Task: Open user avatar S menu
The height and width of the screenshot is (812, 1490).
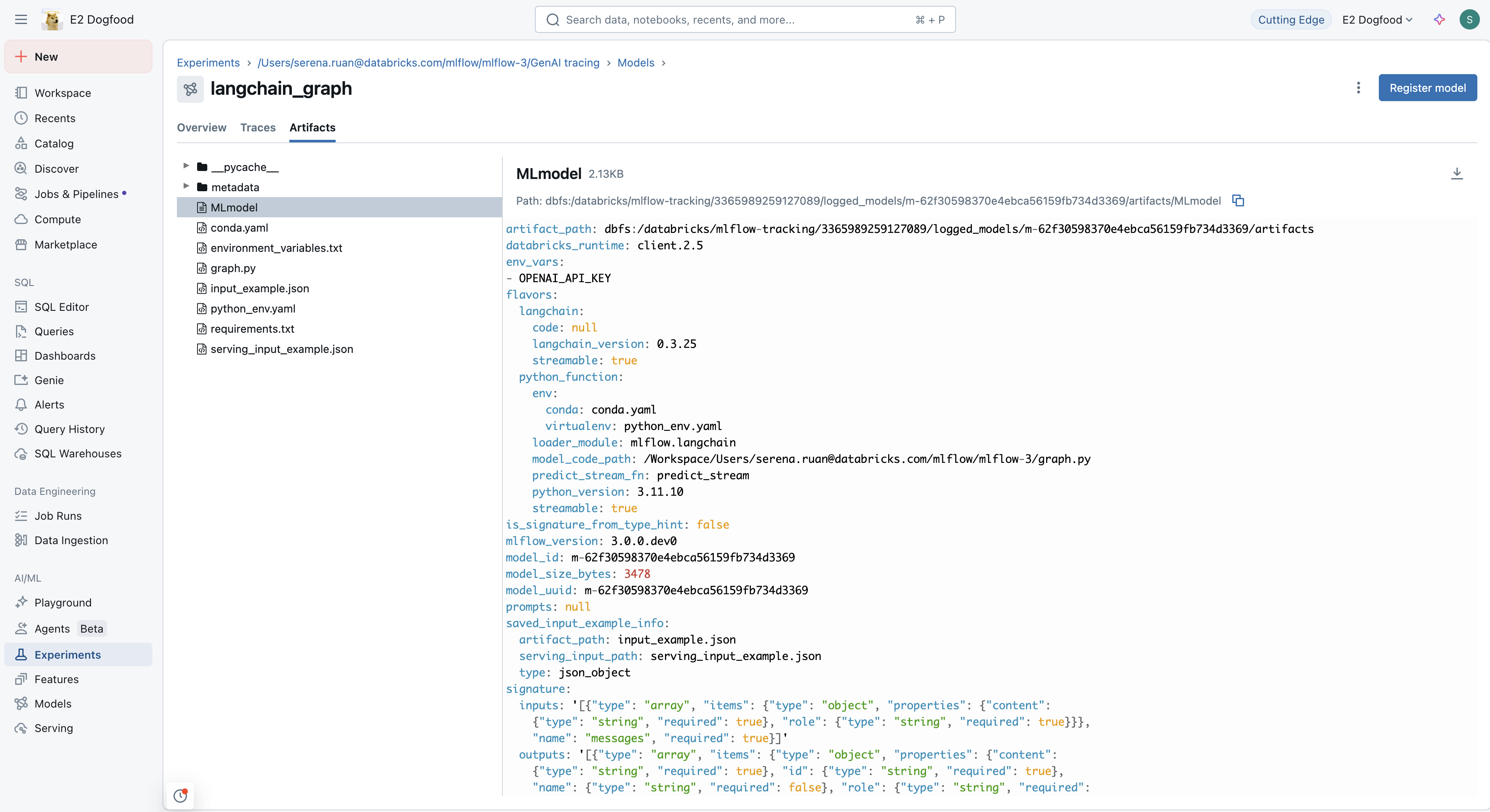Action: (1469, 20)
